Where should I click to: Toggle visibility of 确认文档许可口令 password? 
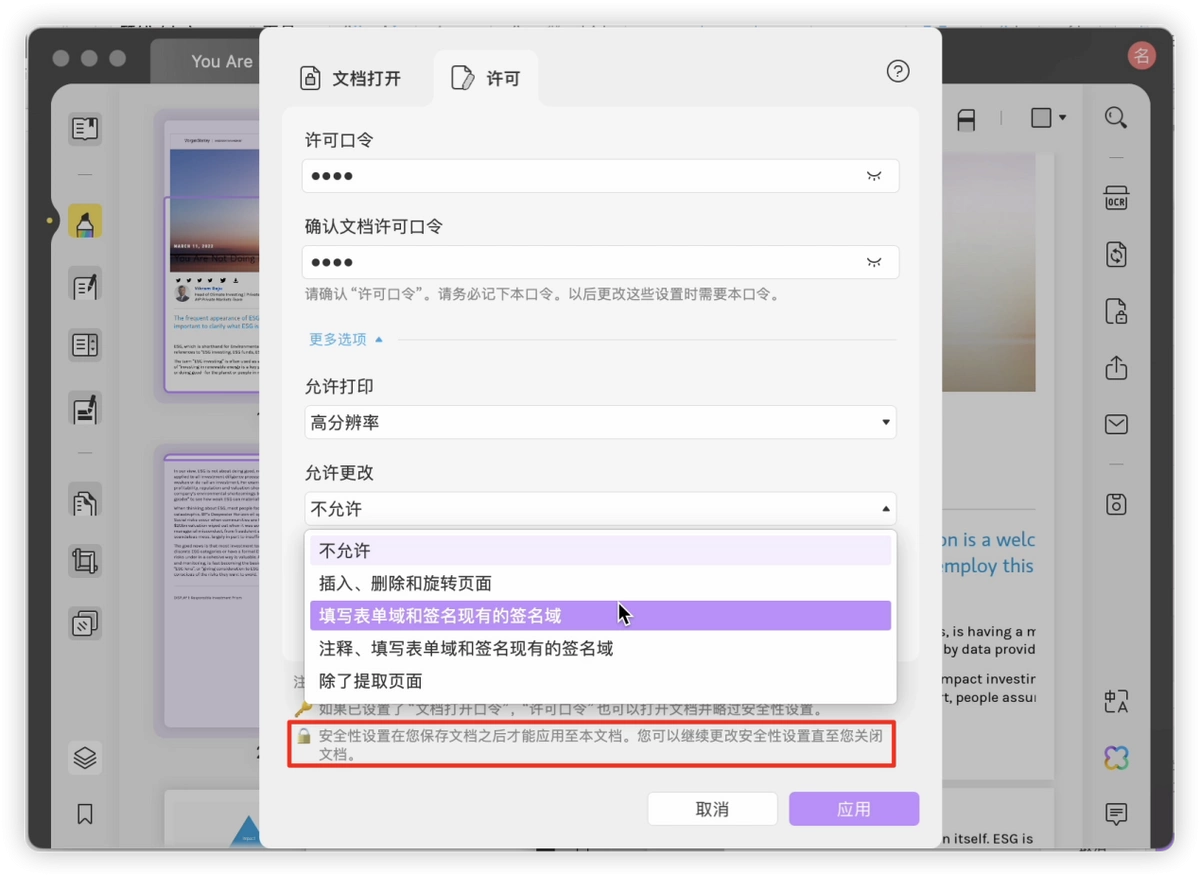[x=874, y=262]
